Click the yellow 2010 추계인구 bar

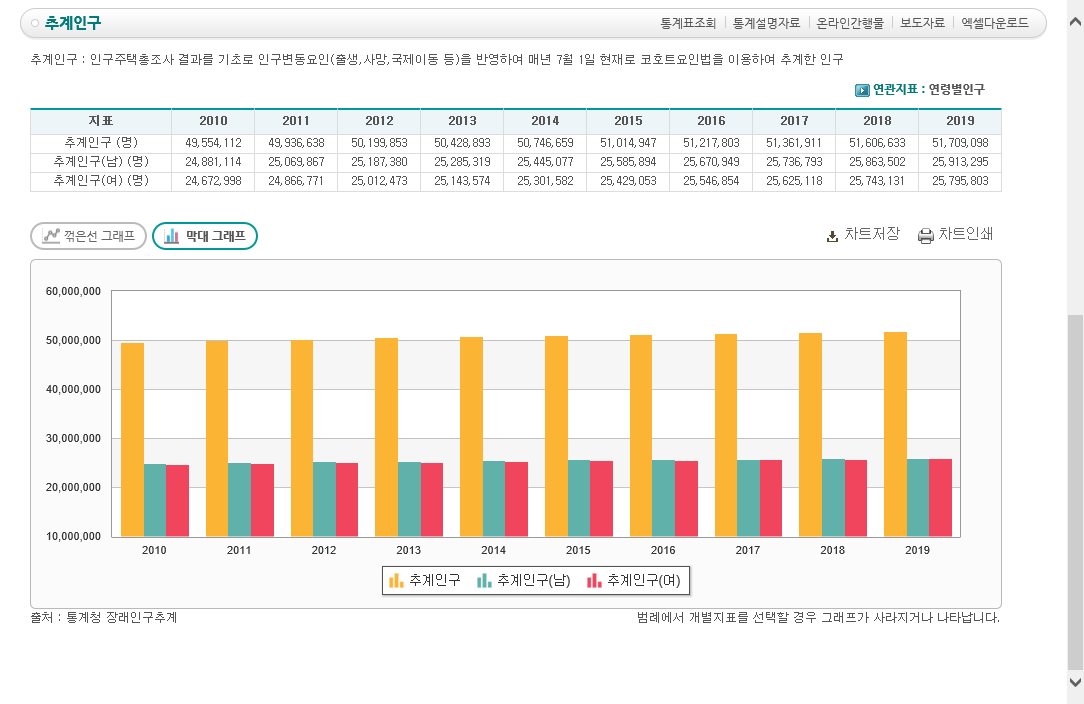point(132,440)
